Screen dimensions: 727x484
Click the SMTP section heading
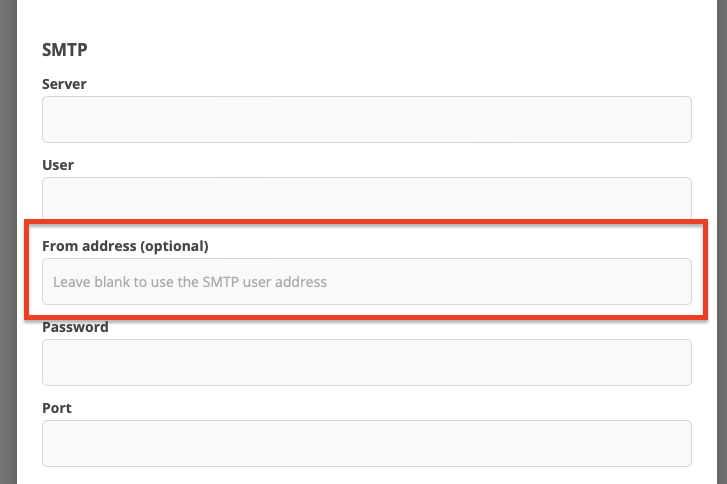point(64,50)
